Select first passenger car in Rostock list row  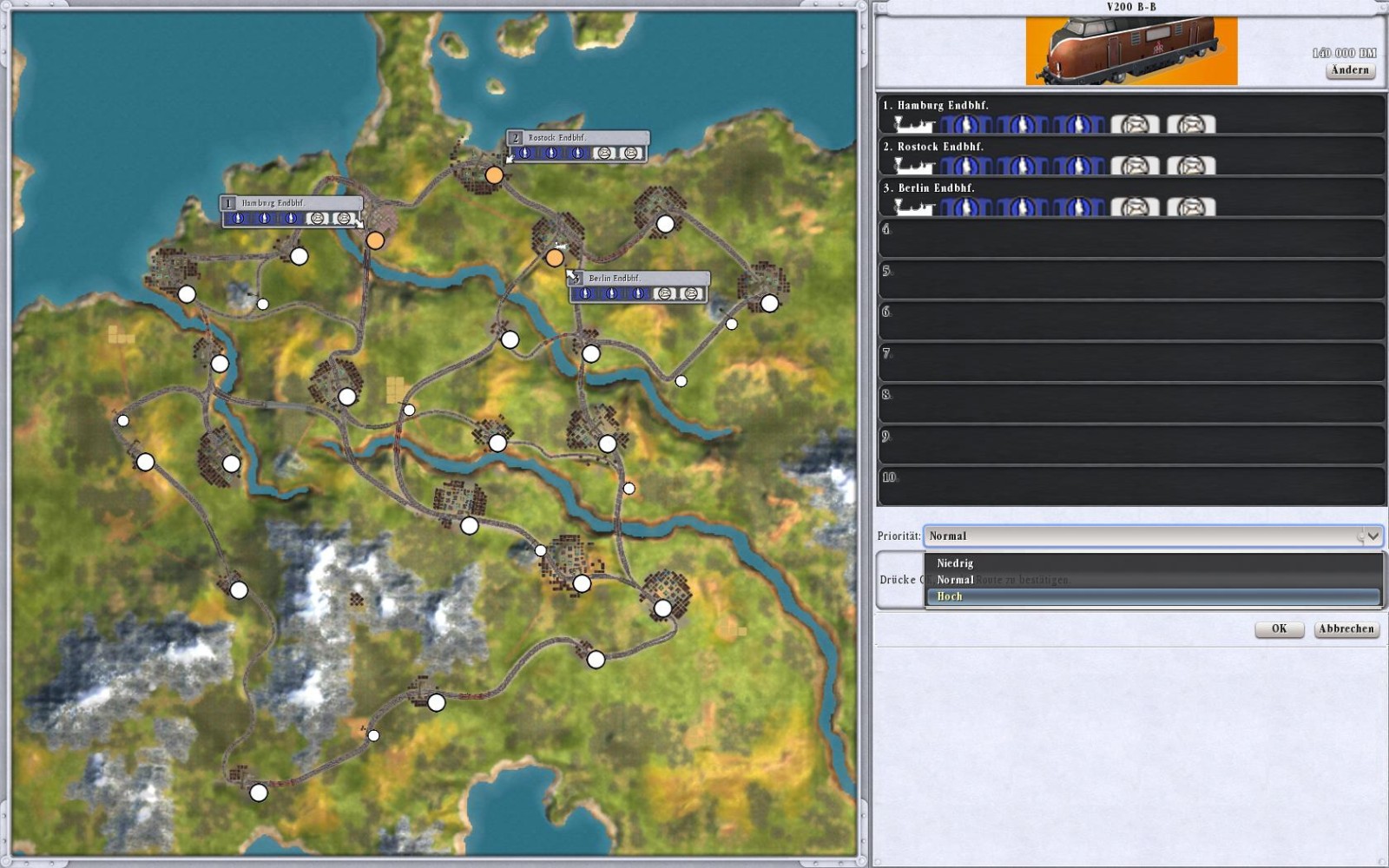click(x=965, y=166)
